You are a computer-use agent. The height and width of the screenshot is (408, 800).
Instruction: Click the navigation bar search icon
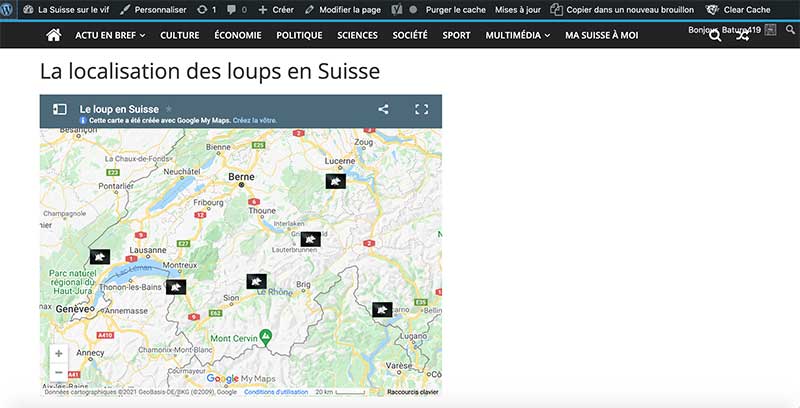click(x=715, y=36)
